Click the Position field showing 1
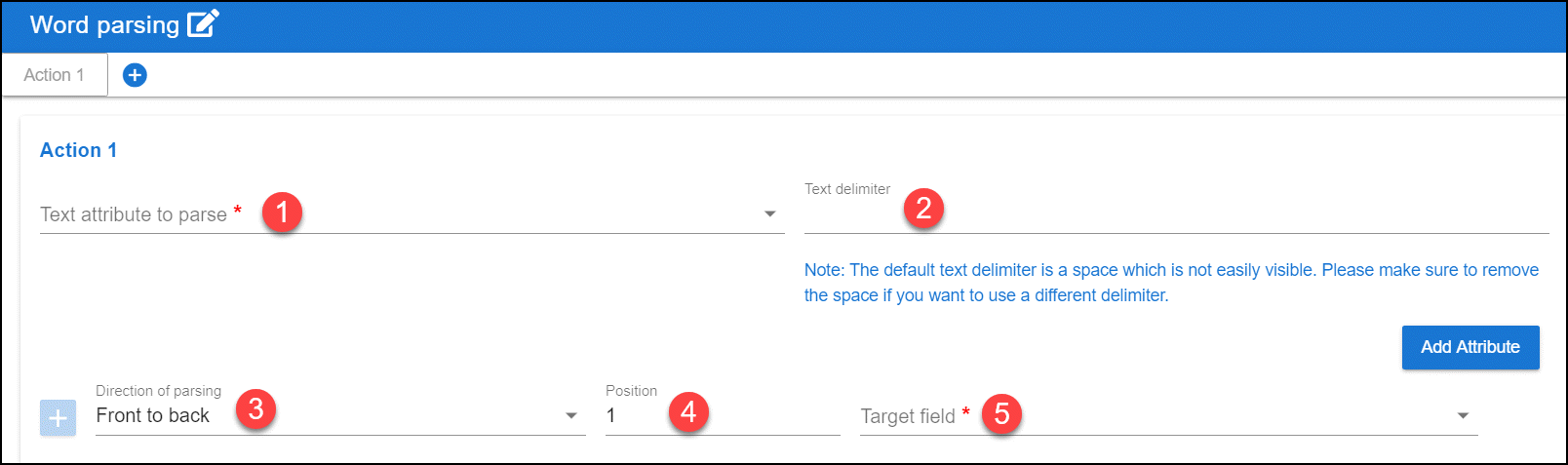Image resolution: width=1568 pixels, height=465 pixels. tap(723, 416)
